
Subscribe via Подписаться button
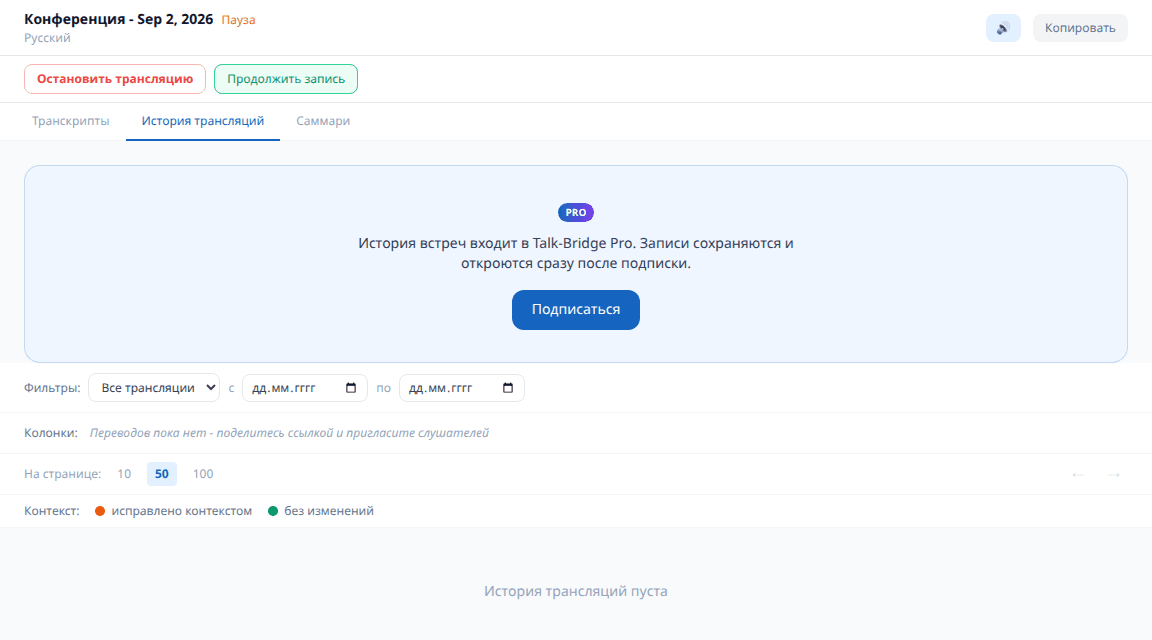[576, 310]
